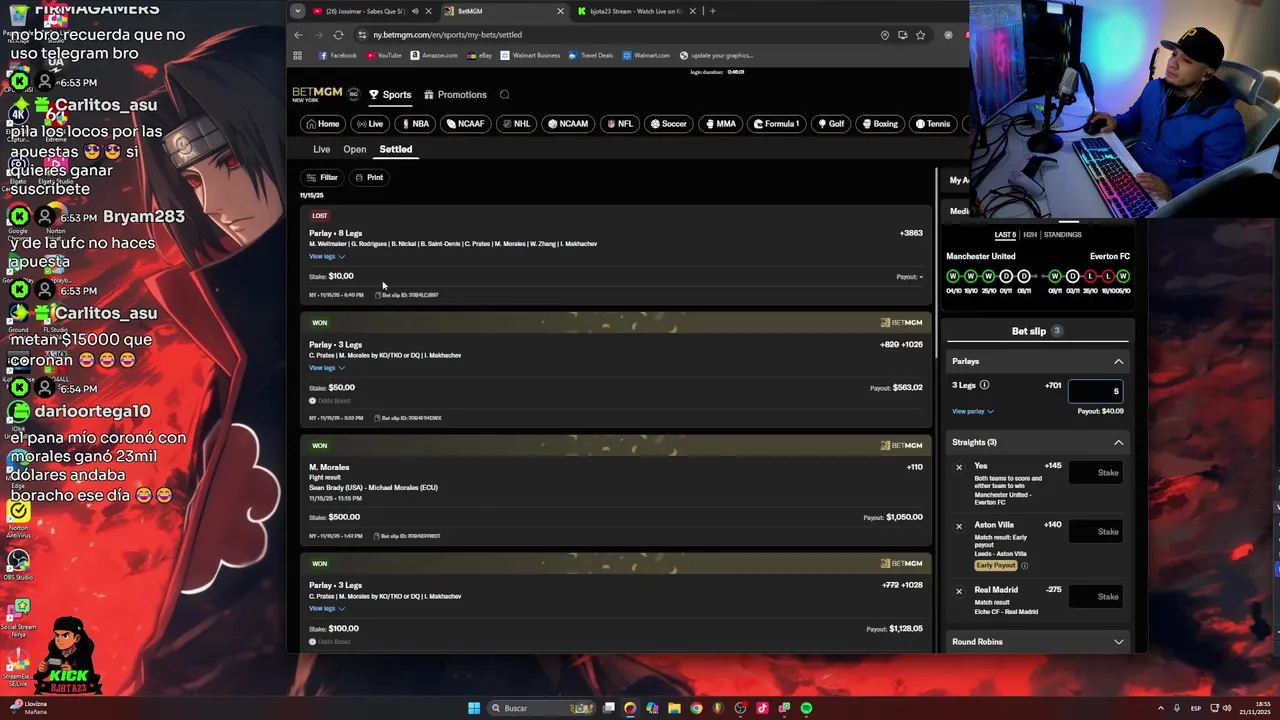
Task: Open the Amazon.com bookmark
Action: [434, 56]
